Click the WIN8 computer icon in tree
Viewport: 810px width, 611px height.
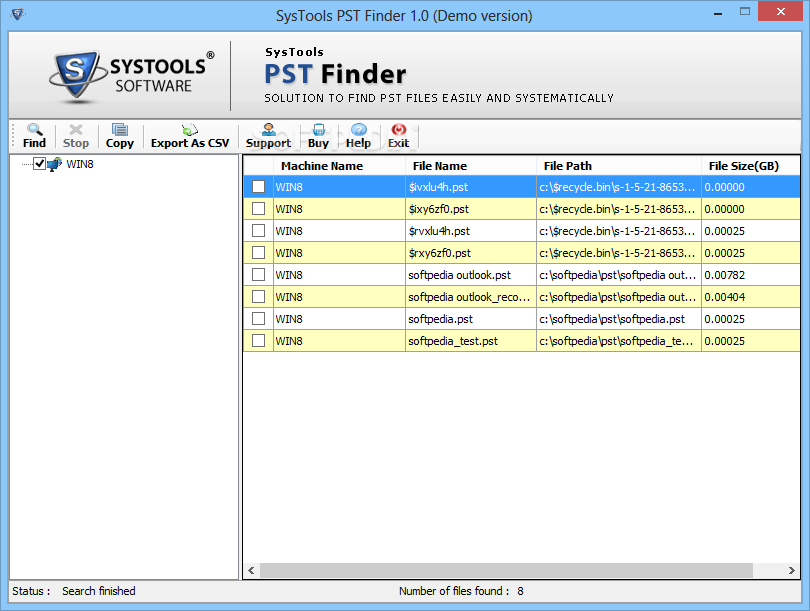(x=54, y=165)
